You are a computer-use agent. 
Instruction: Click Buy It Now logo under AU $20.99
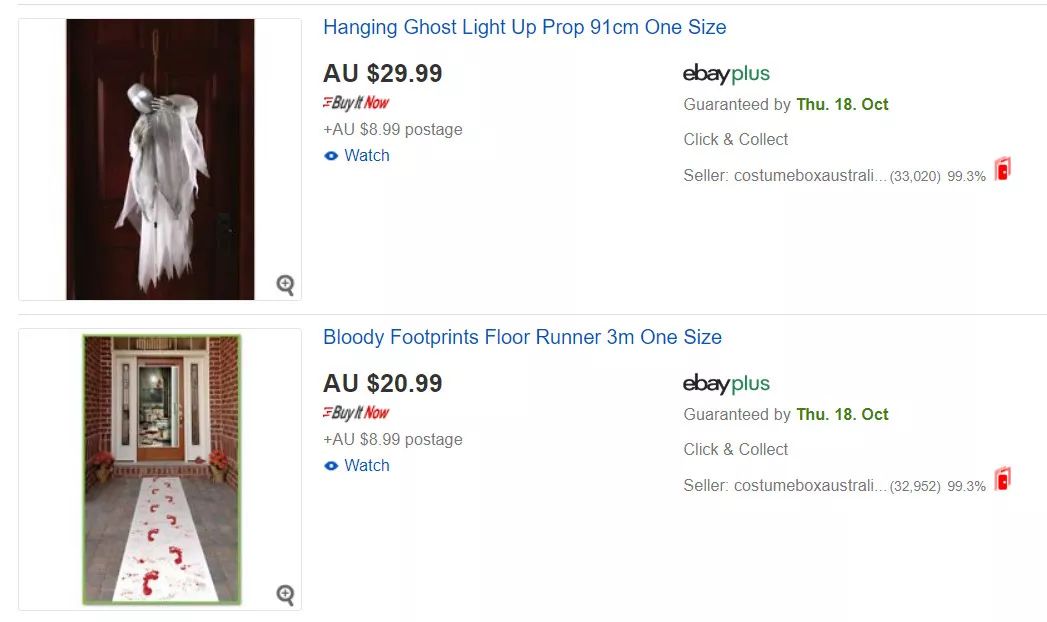point(356,413)
